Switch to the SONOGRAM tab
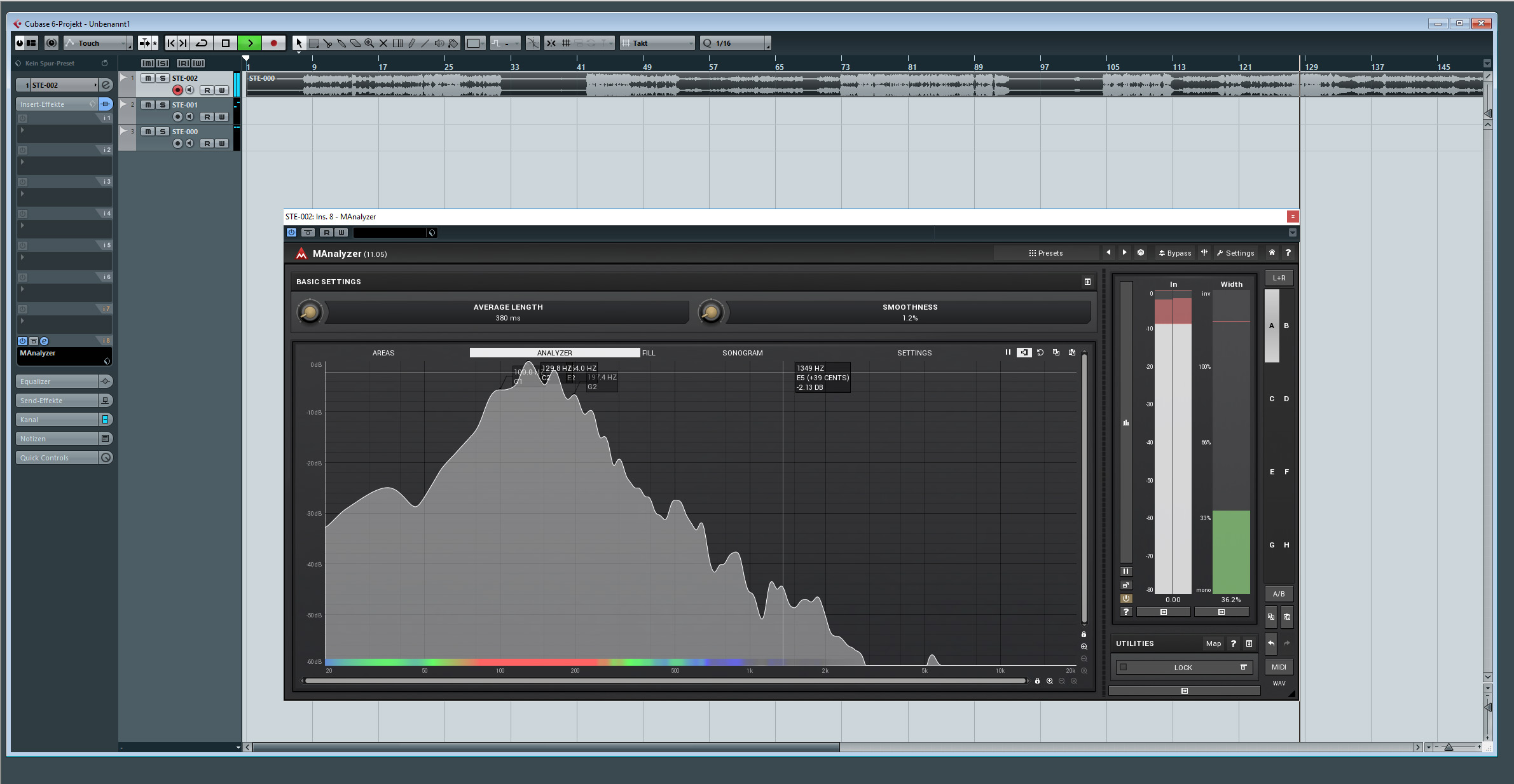This screenshot has width=1514, height=784. pyautogui.click(x=742, y=353)
